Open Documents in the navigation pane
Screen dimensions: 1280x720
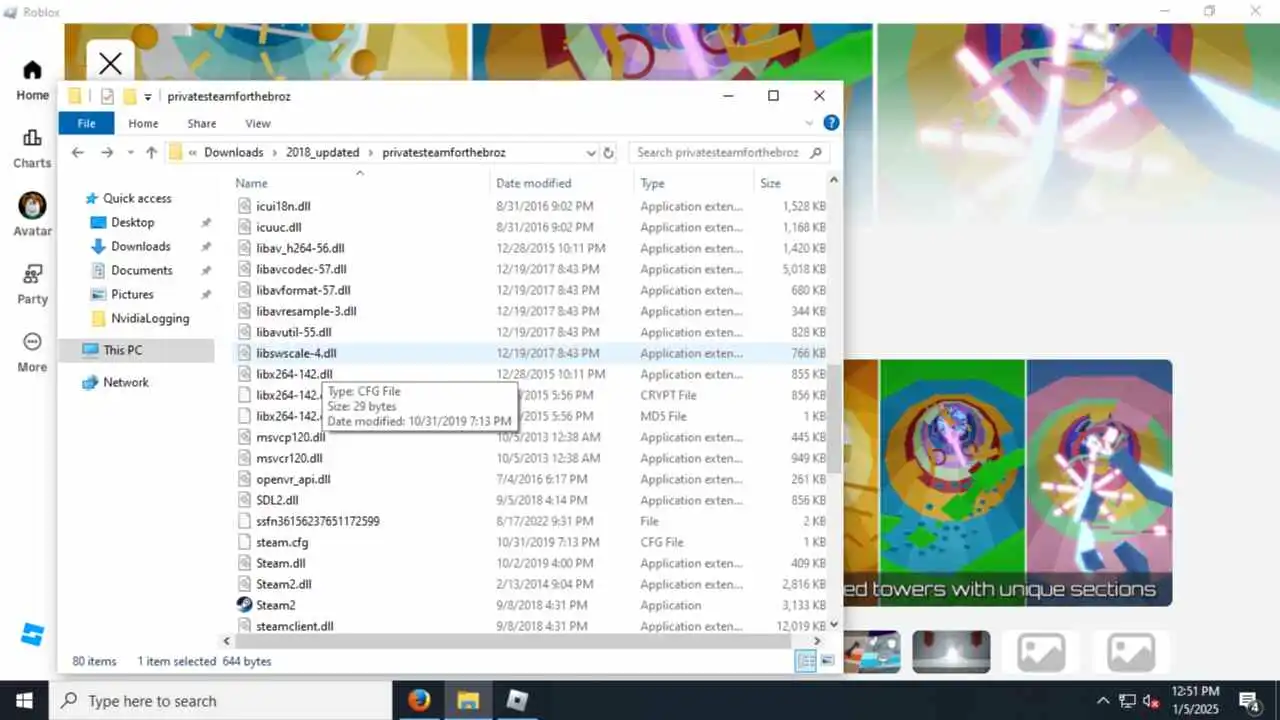pyautogui.click(x=141, y=270)
